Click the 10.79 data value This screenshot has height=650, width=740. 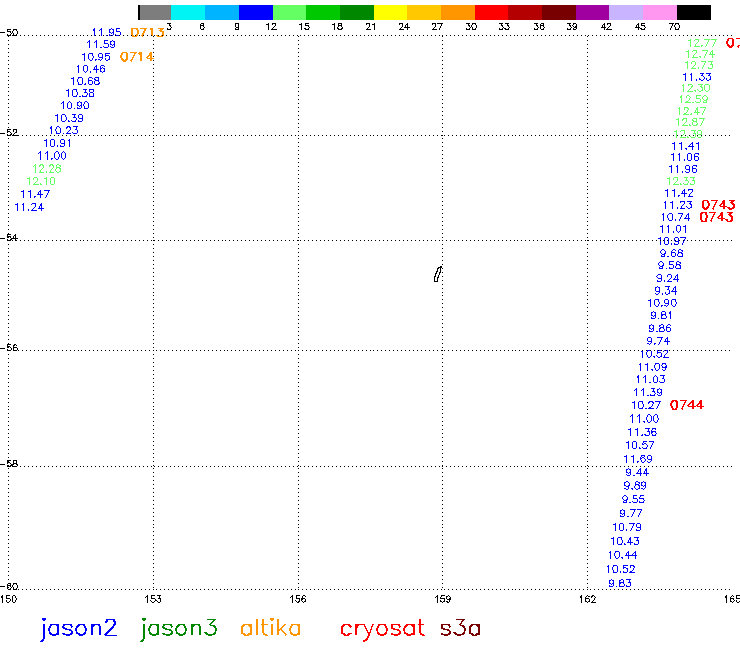pos(627,527)
